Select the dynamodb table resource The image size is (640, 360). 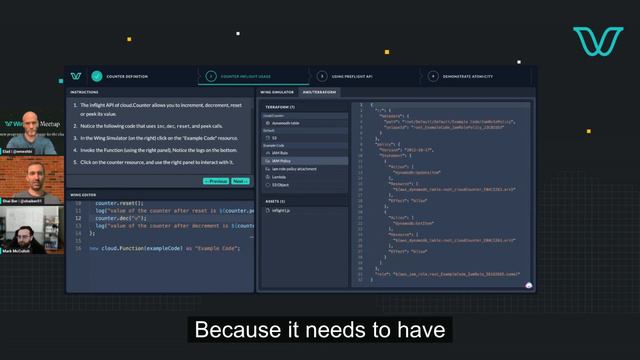click(x=305, y=123)
